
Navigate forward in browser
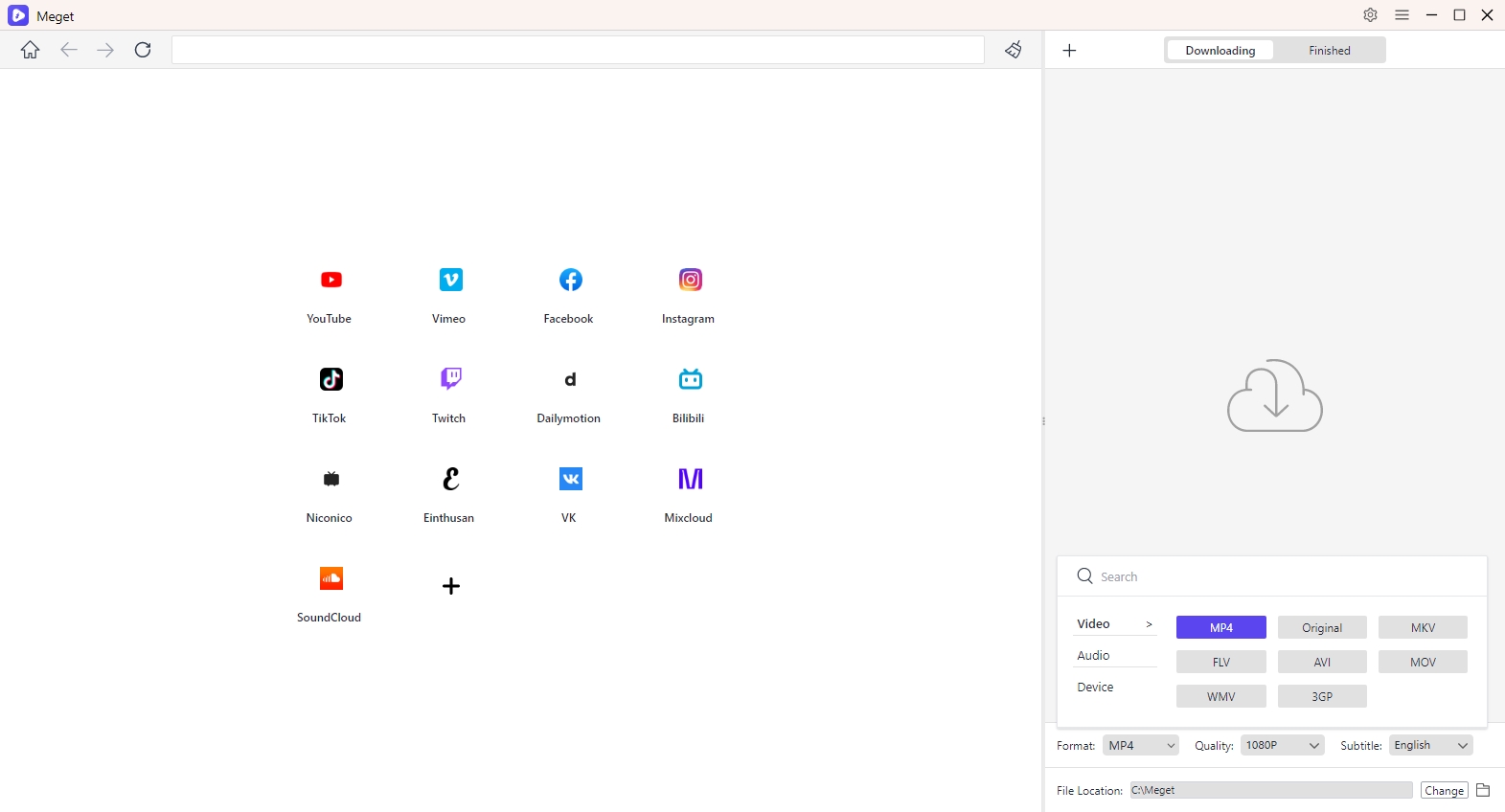pyautogui.click(x=105, y=50)
